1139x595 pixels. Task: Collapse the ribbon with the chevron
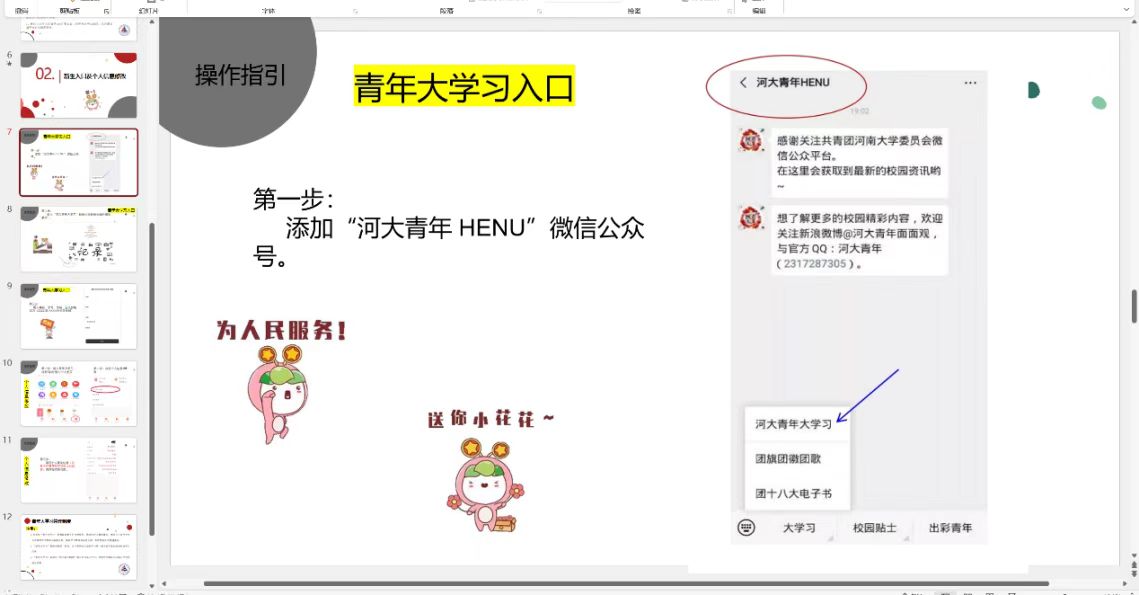(x=1126, y=9)
